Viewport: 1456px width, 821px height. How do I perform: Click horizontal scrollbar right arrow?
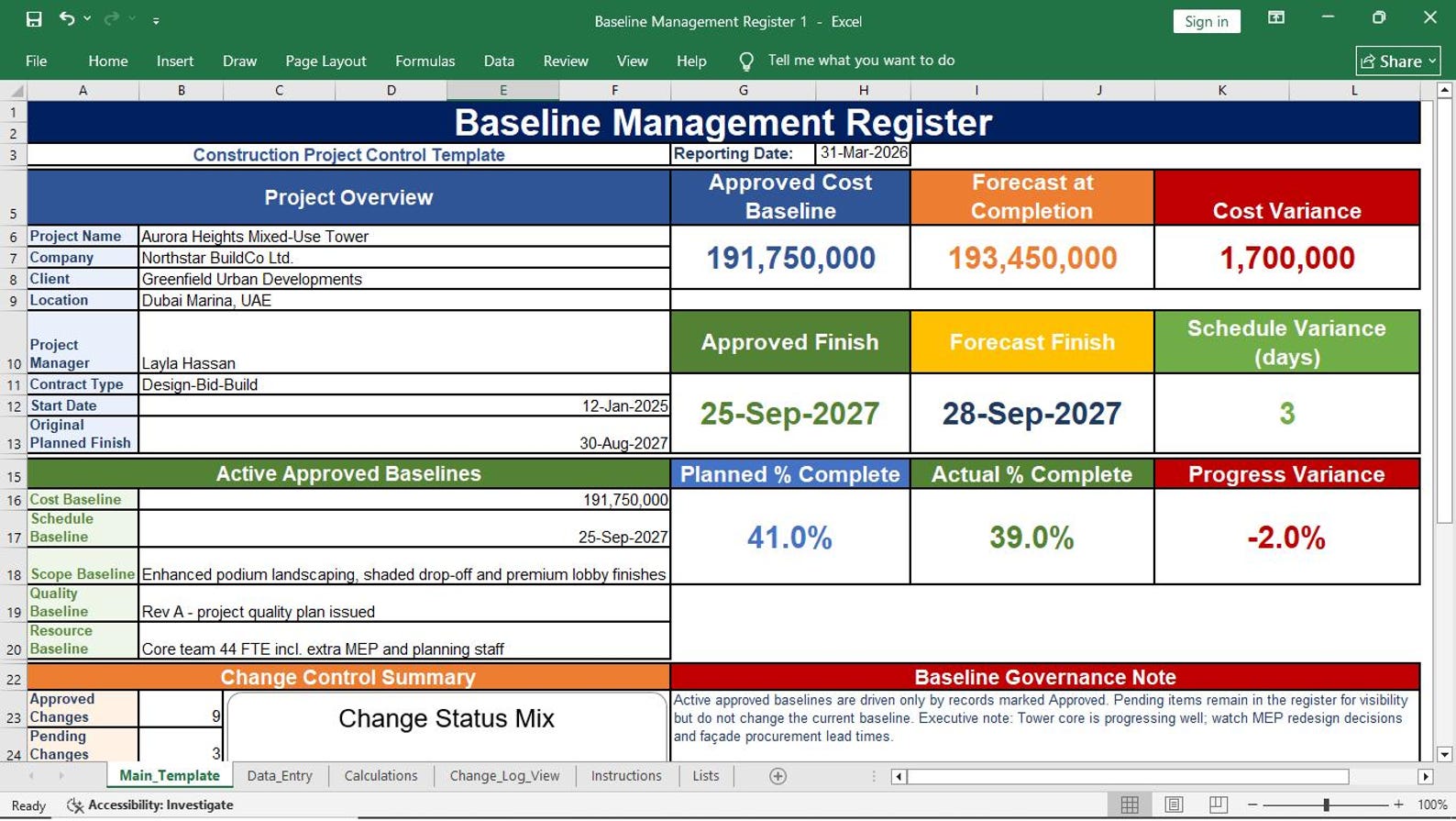point(1425,777)
